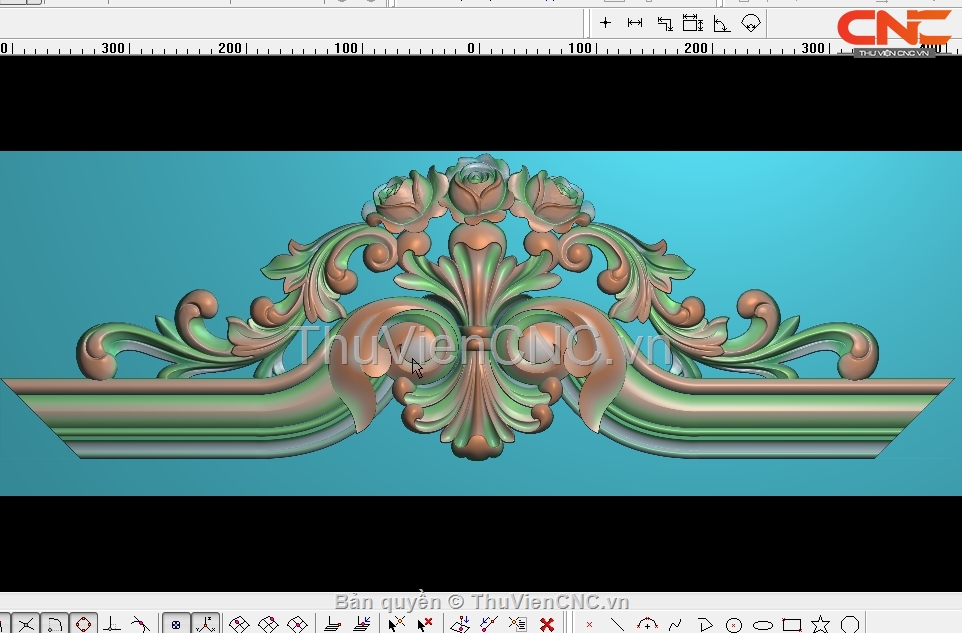Viewport: 962px width, 633px height.
Task: Toggle the grid snap button
Action: coord(176,625)
